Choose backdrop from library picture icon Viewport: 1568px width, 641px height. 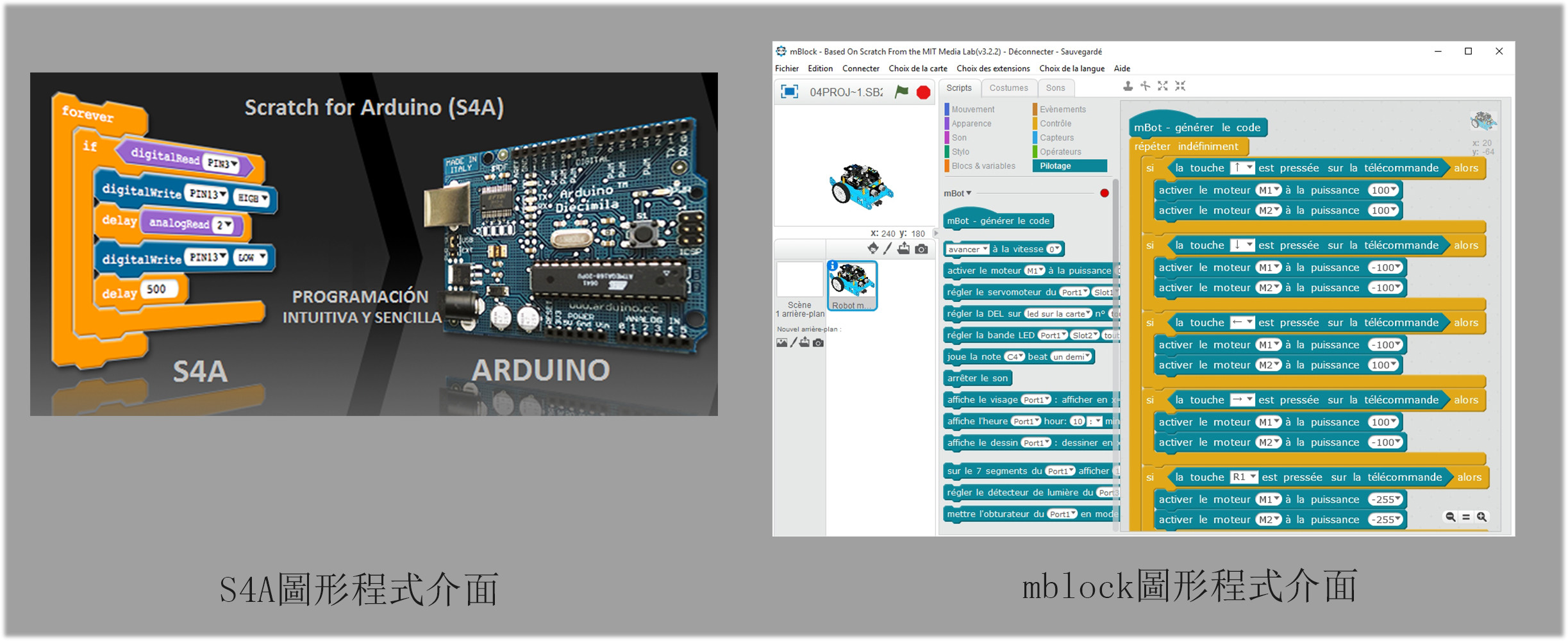[781, 343]
